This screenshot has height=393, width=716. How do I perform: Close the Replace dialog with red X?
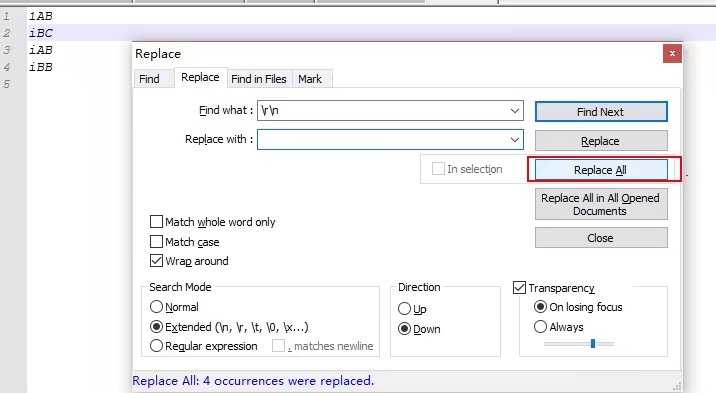[x=672, y=53]
